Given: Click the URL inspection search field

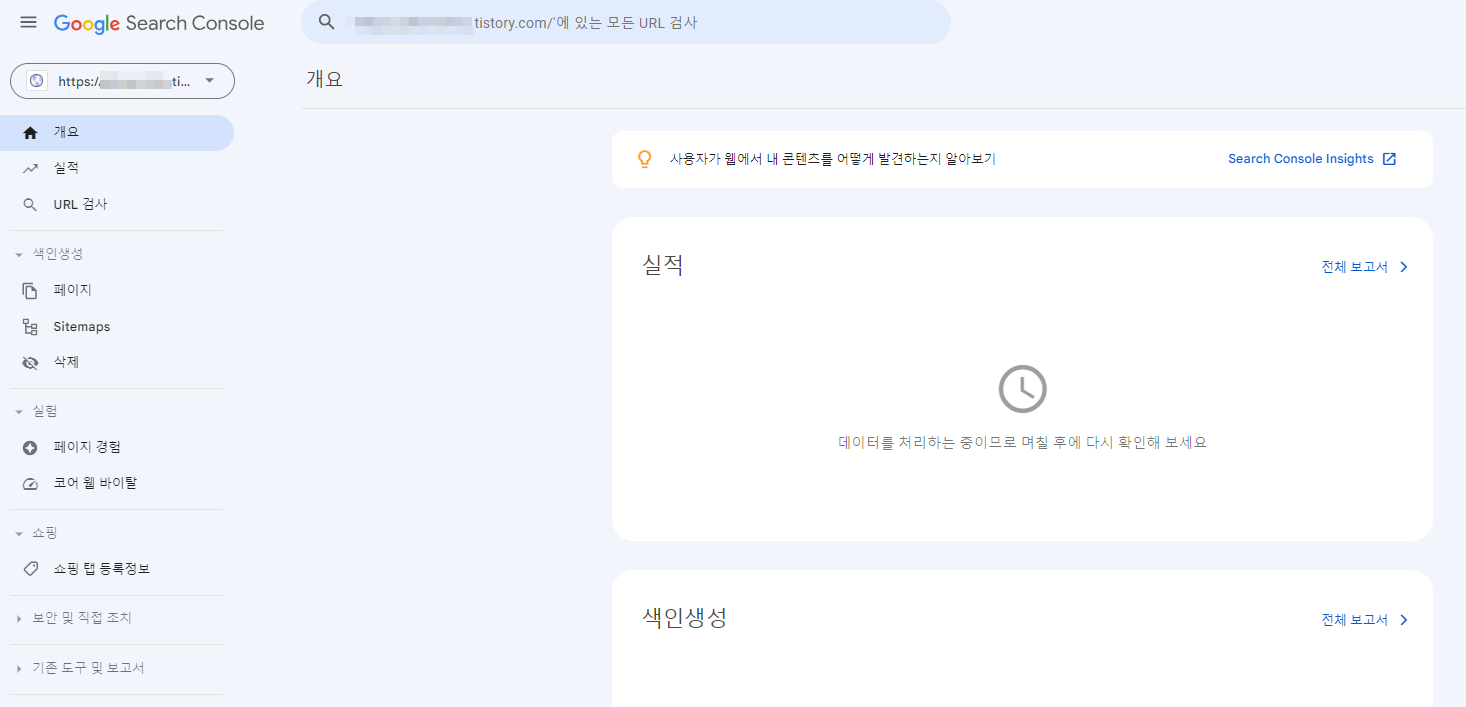Looking at the screenshot, I should coord(625,22).
